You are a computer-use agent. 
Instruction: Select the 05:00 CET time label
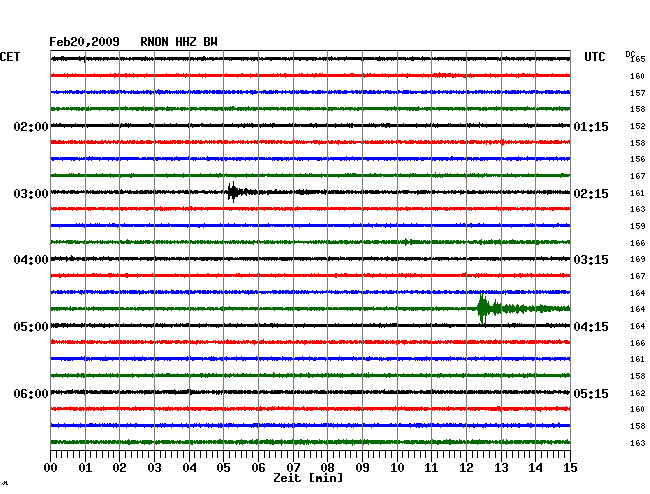coord(31,327)
